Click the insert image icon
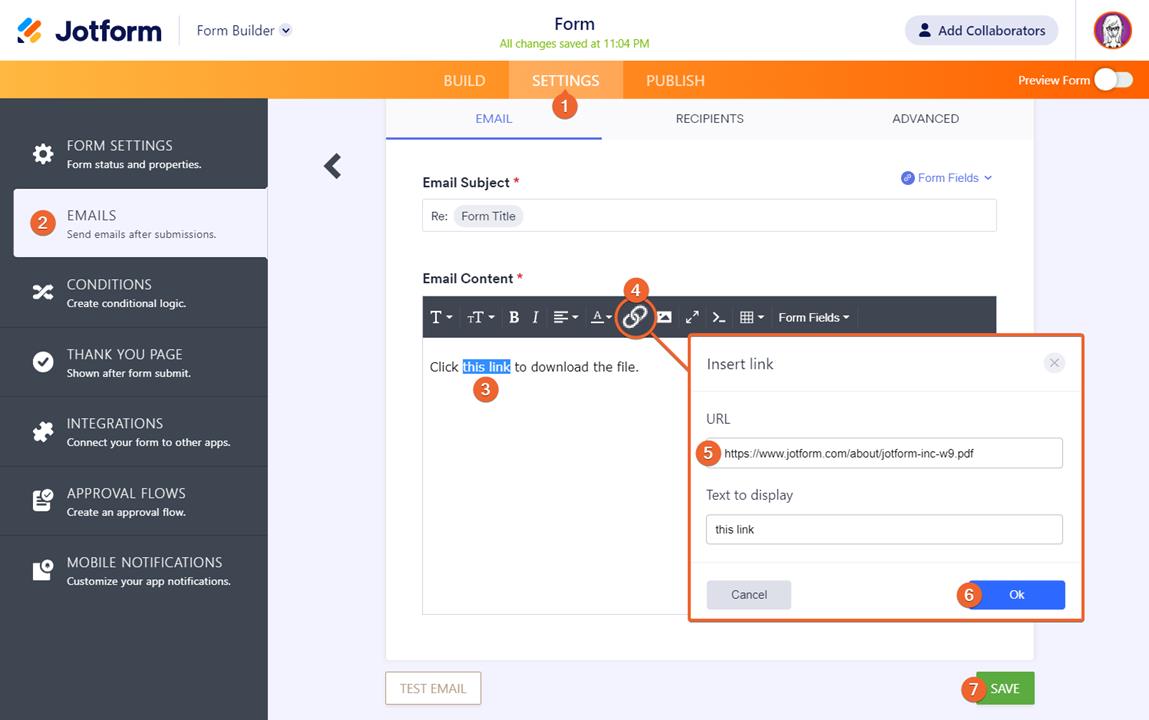Viewport: 1149px width, 720px height. pyautogui.click(x=665, y=317)
